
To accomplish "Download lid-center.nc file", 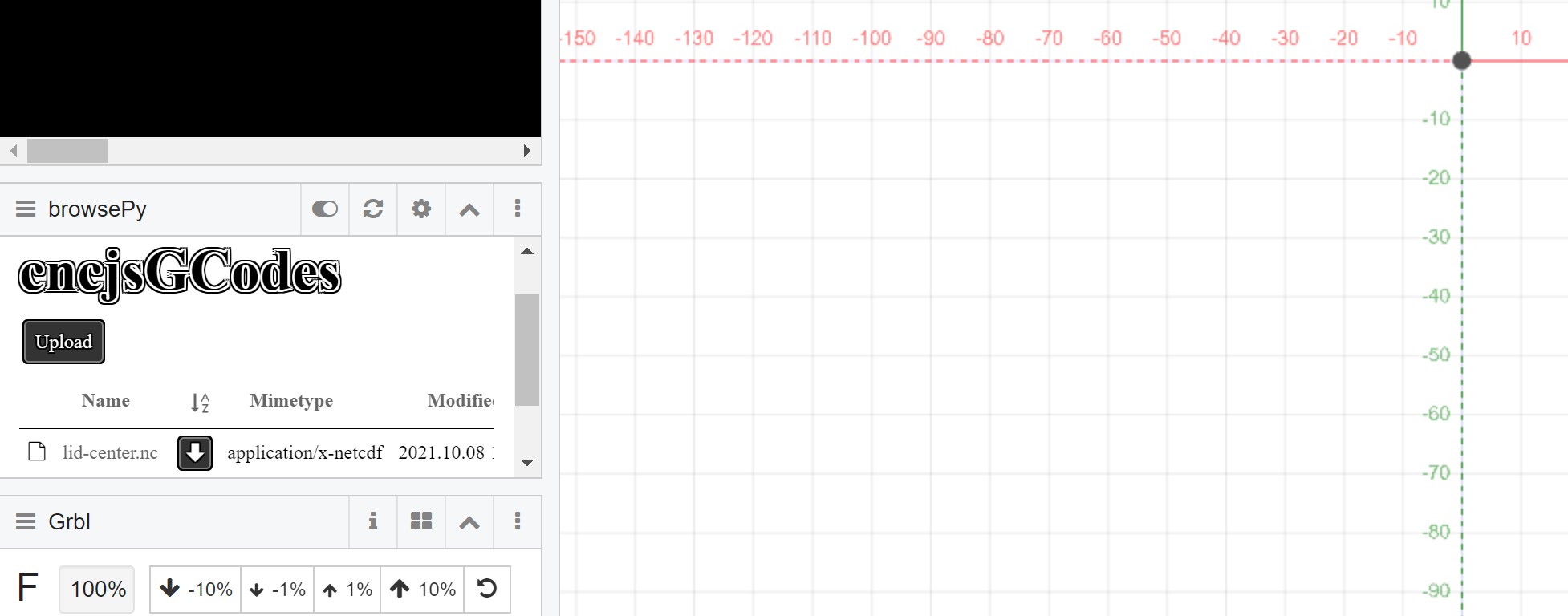I will pos(194,453).
